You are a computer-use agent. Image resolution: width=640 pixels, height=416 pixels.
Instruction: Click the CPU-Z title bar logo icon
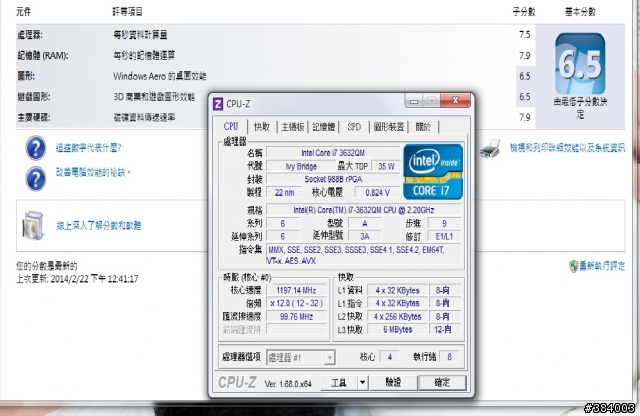218,104
